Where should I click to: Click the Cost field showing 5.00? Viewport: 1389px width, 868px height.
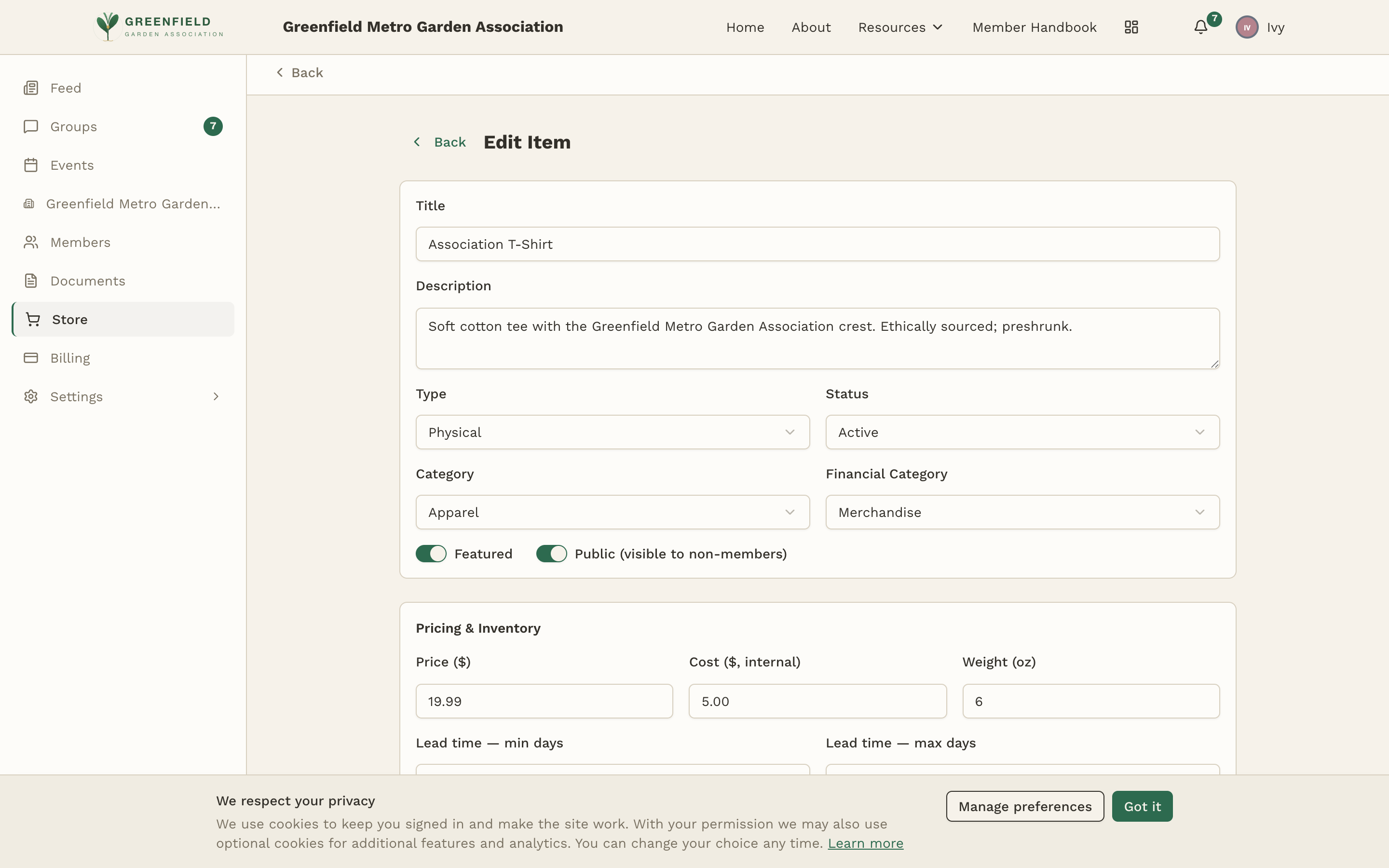(x=817, y=701)
